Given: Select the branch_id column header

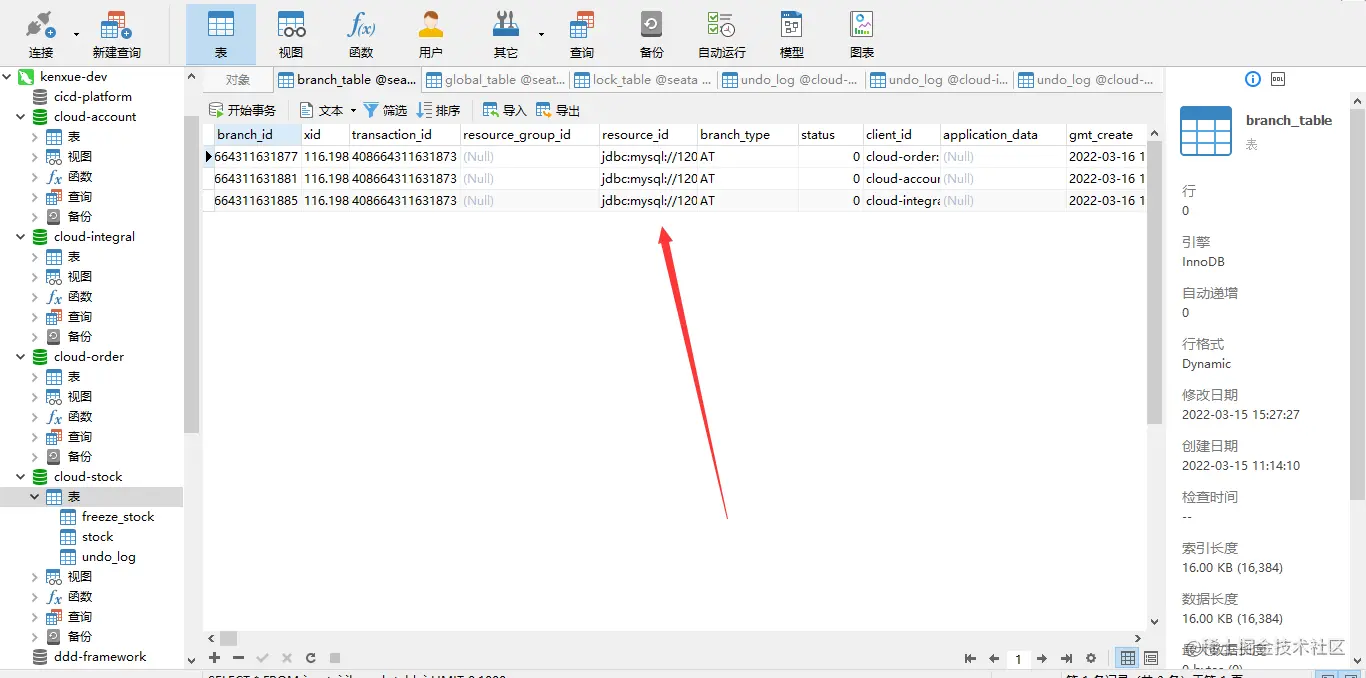Looking at the screenshot, I should click(257, 135).
